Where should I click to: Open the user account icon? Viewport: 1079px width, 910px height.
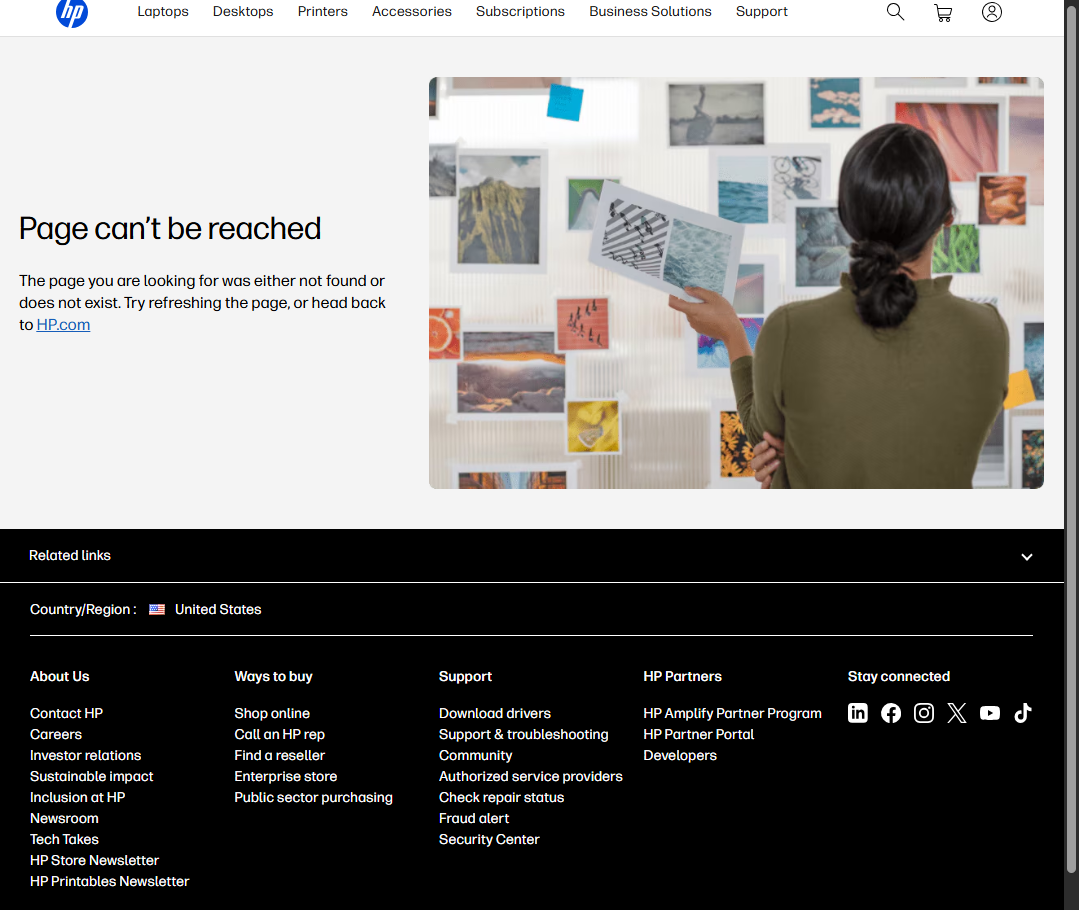pos(991,12)
